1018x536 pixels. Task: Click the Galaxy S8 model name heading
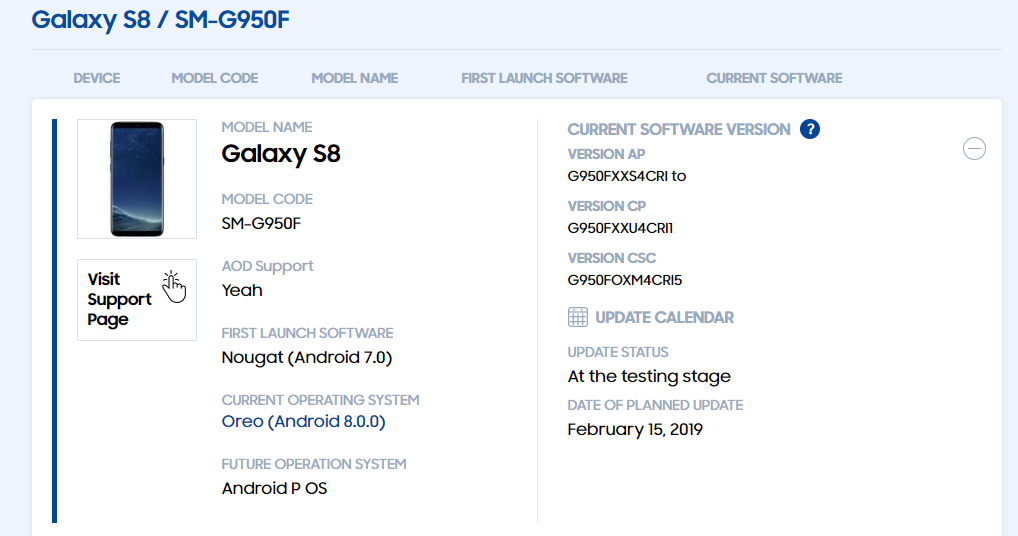(x=280, y=154)
